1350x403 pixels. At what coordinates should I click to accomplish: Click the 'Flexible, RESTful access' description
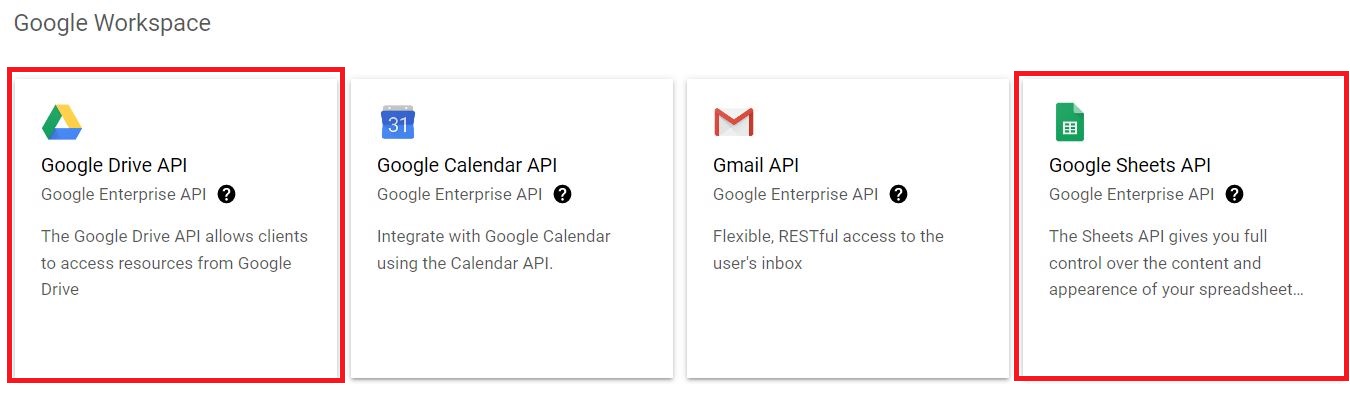coord(828,250)
